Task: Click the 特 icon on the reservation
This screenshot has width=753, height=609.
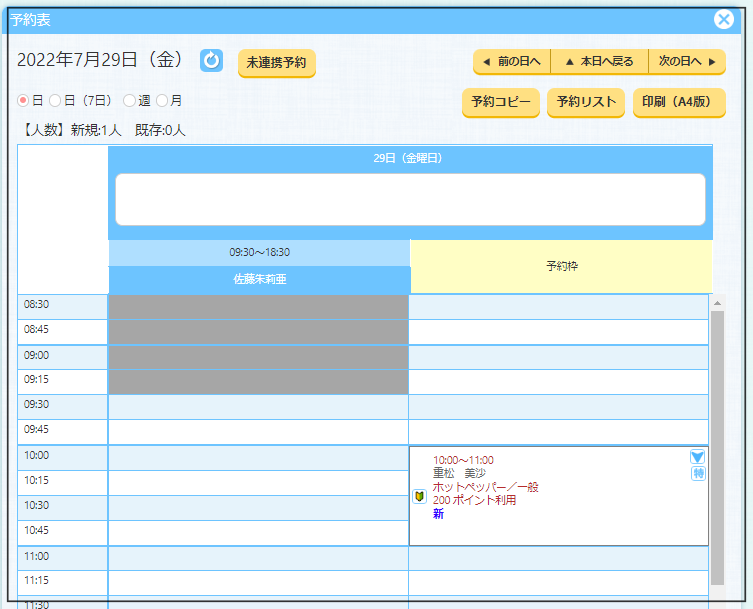Action: point(698,474)
